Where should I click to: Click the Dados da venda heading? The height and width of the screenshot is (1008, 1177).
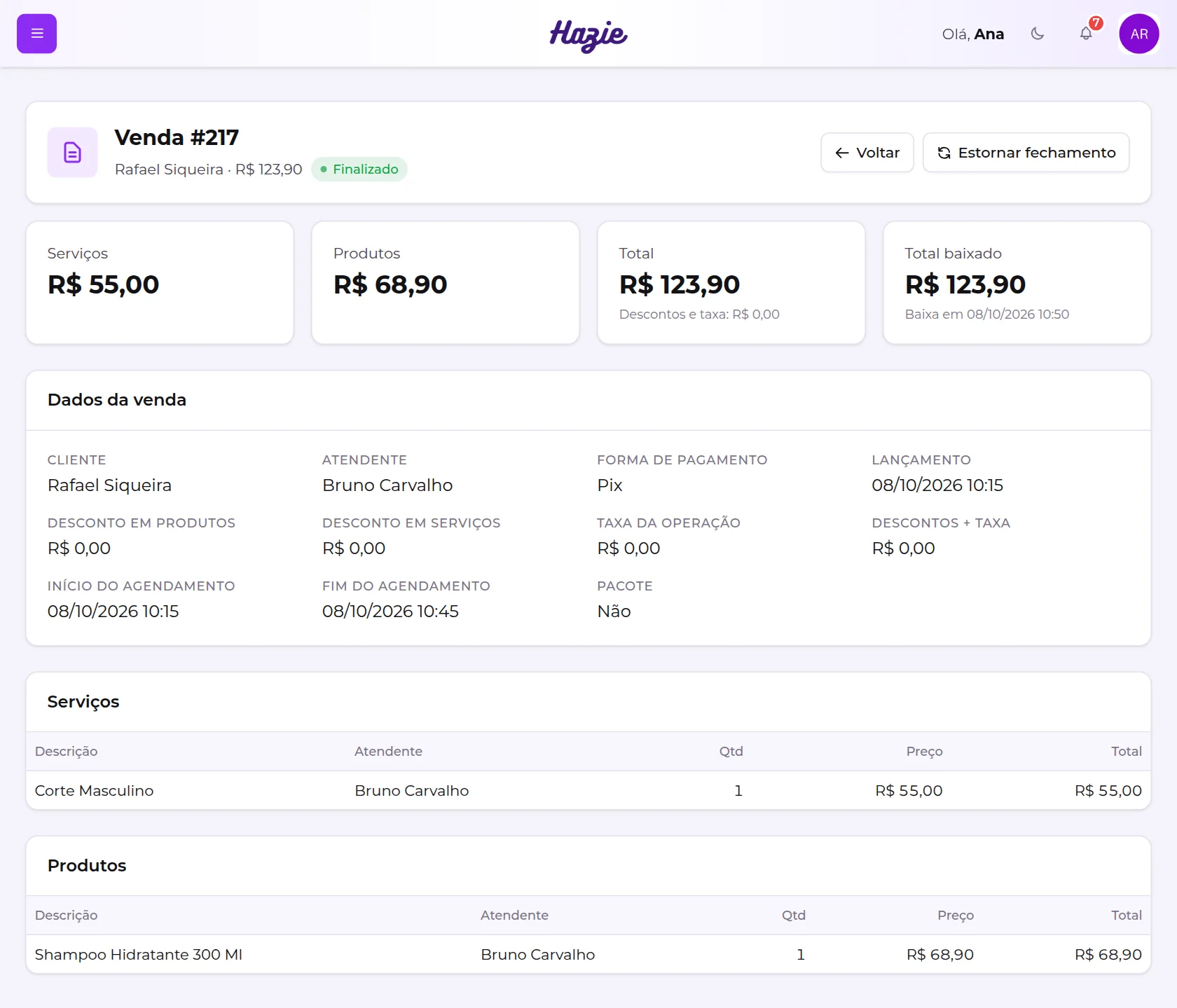[117, 400]
